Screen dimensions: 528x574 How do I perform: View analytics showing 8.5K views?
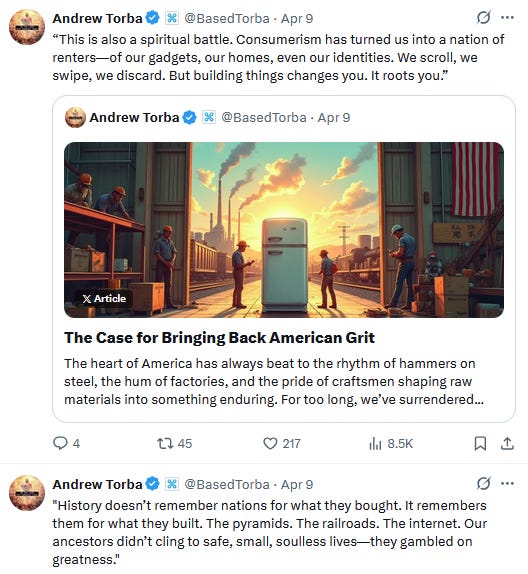(x=391, y=443)
